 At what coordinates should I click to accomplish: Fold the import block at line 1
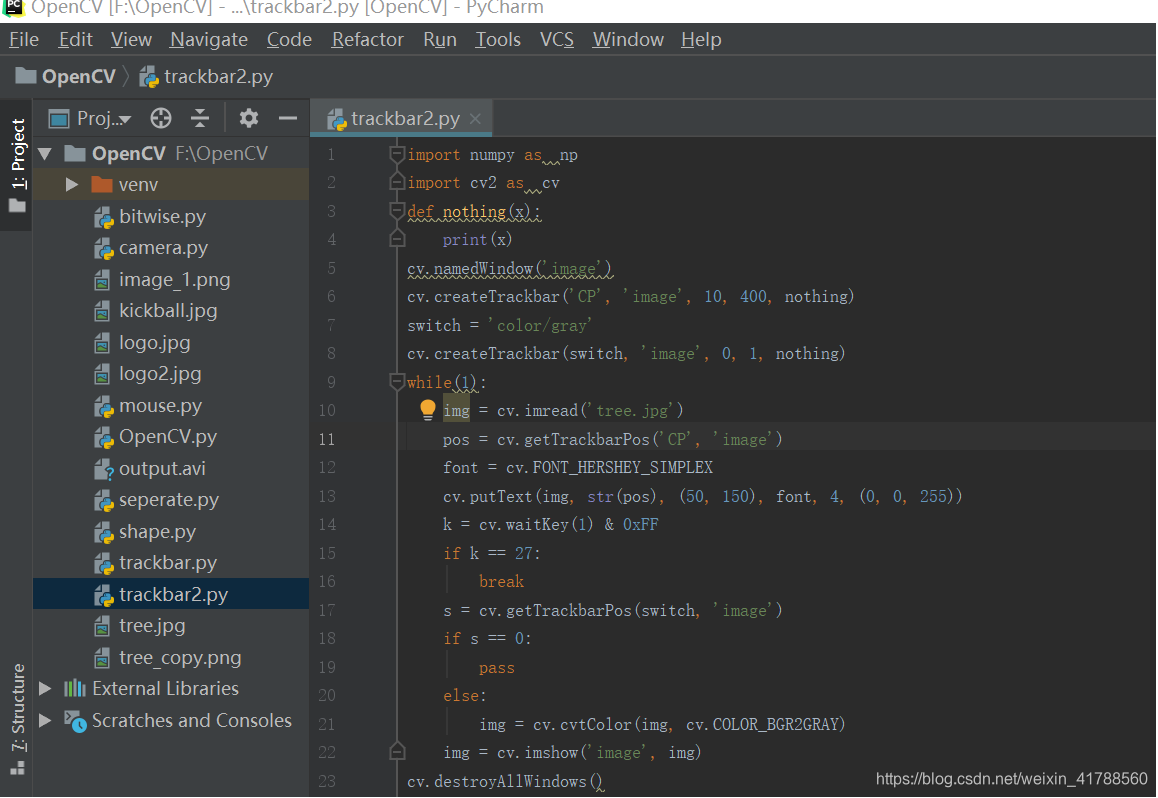click(397, 154)
